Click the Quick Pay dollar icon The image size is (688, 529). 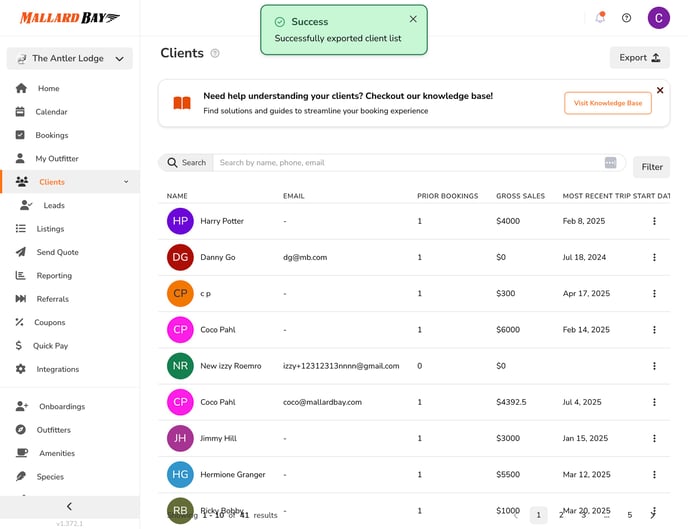click(18, 346)
